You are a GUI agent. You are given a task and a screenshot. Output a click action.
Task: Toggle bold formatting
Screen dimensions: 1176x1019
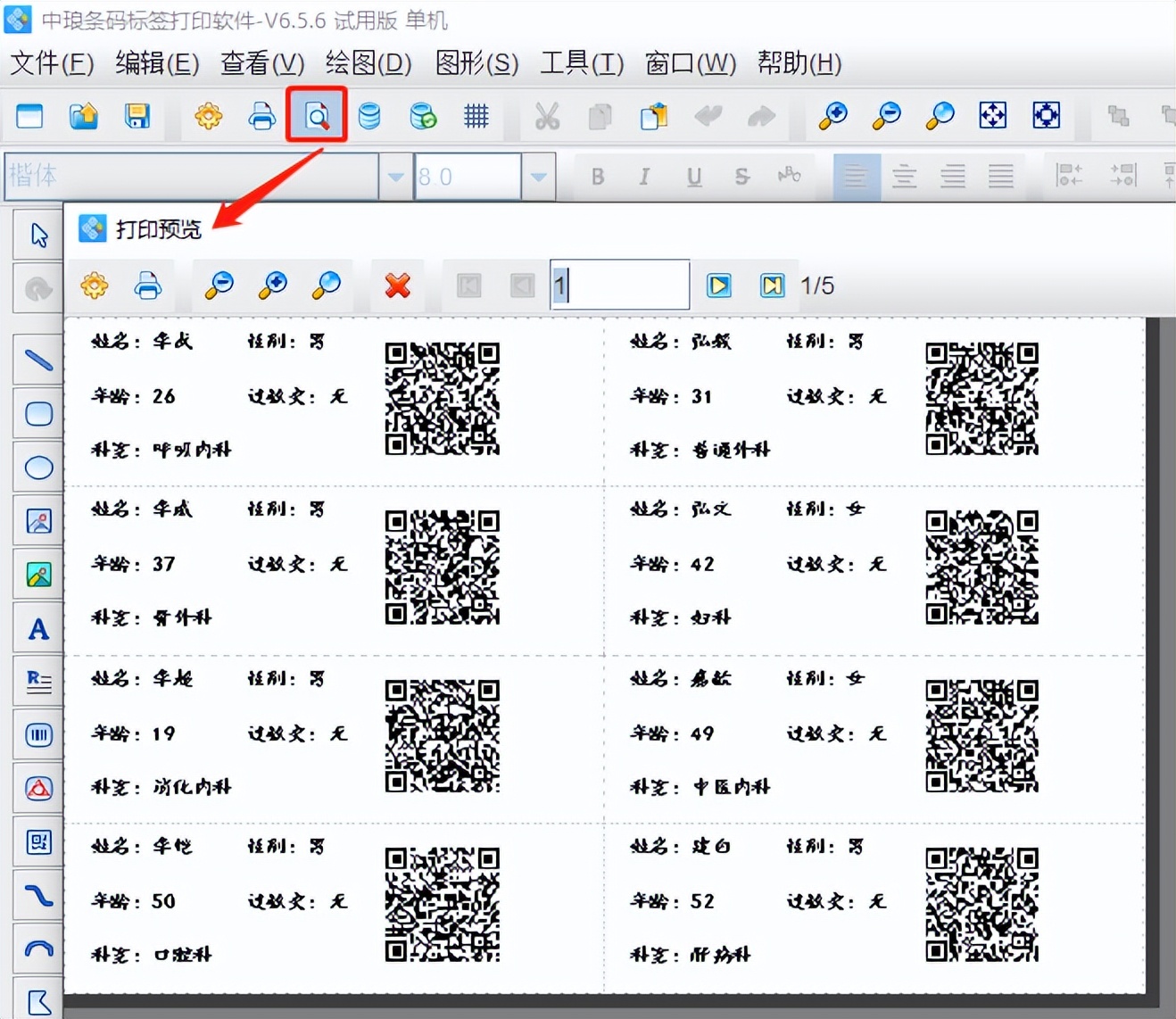pyautogui.click(x=598, y=177)
